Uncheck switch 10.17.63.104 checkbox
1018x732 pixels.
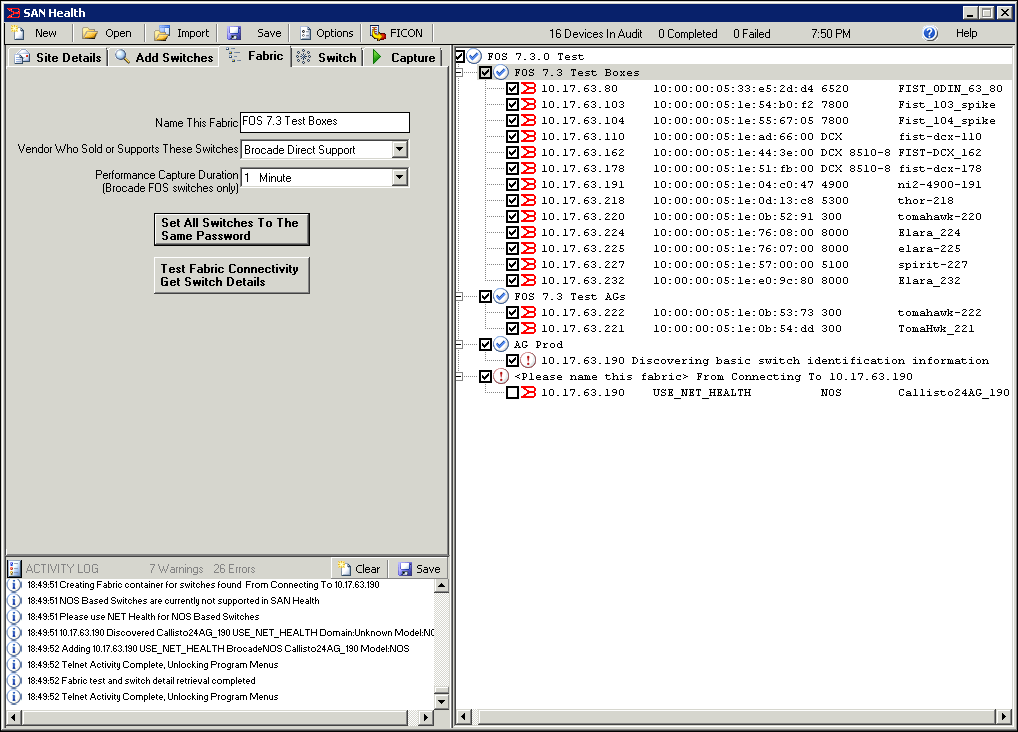(512, 121)
